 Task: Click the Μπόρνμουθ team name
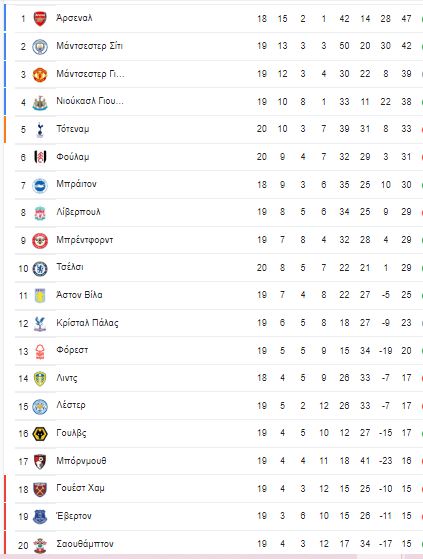(81, 461)
